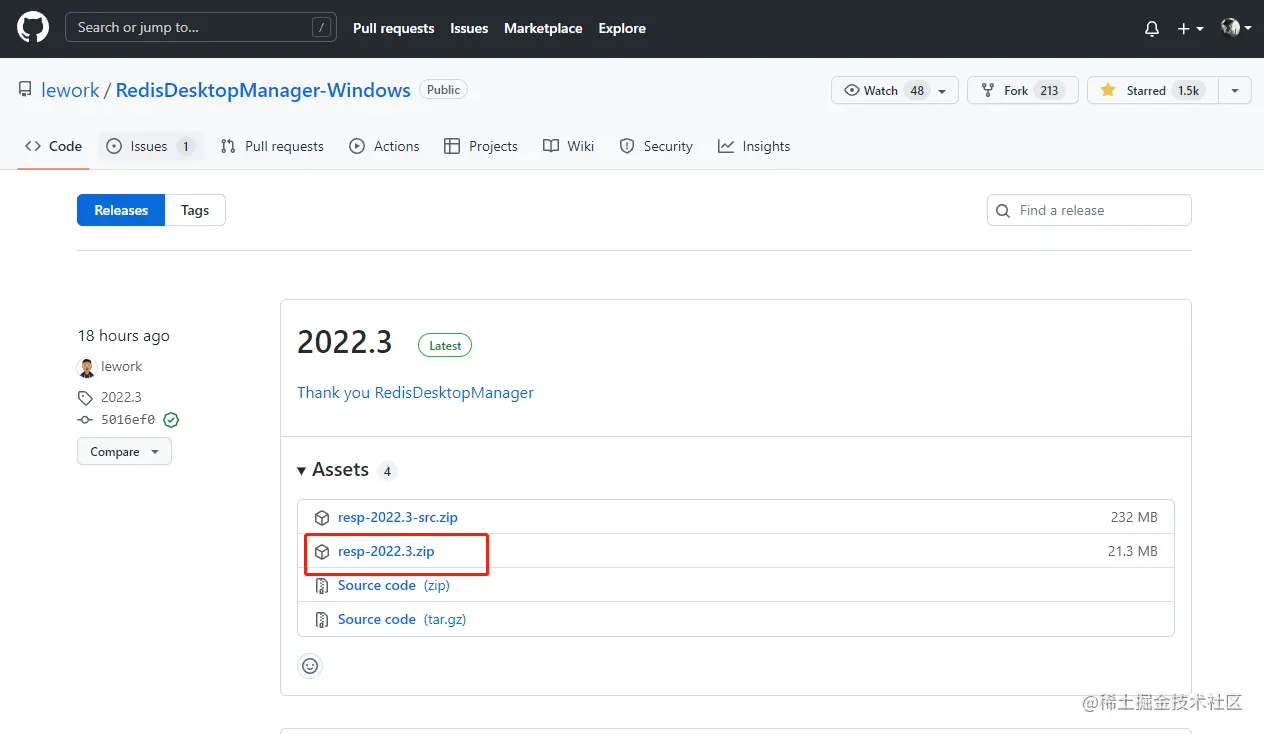Switch to the repository Issues tab
This screenshot has width=1264, height=734.
tap(151, 146)
